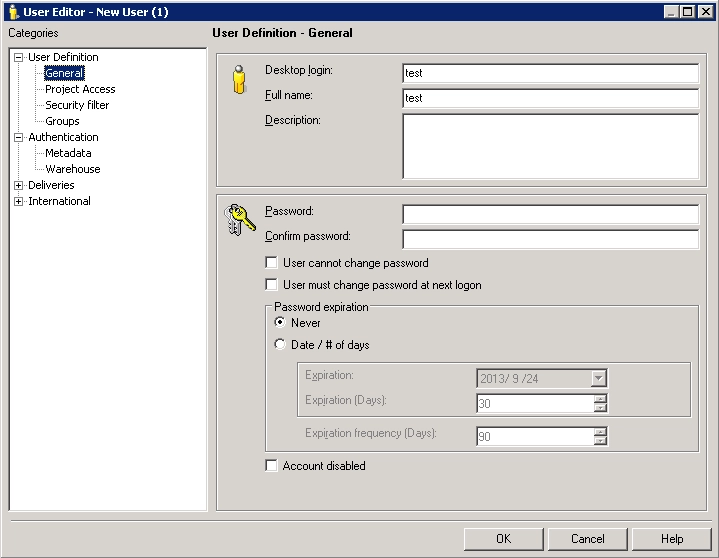Open the Security filter category
The image size is (719, 558).
(x=77, y=105)
